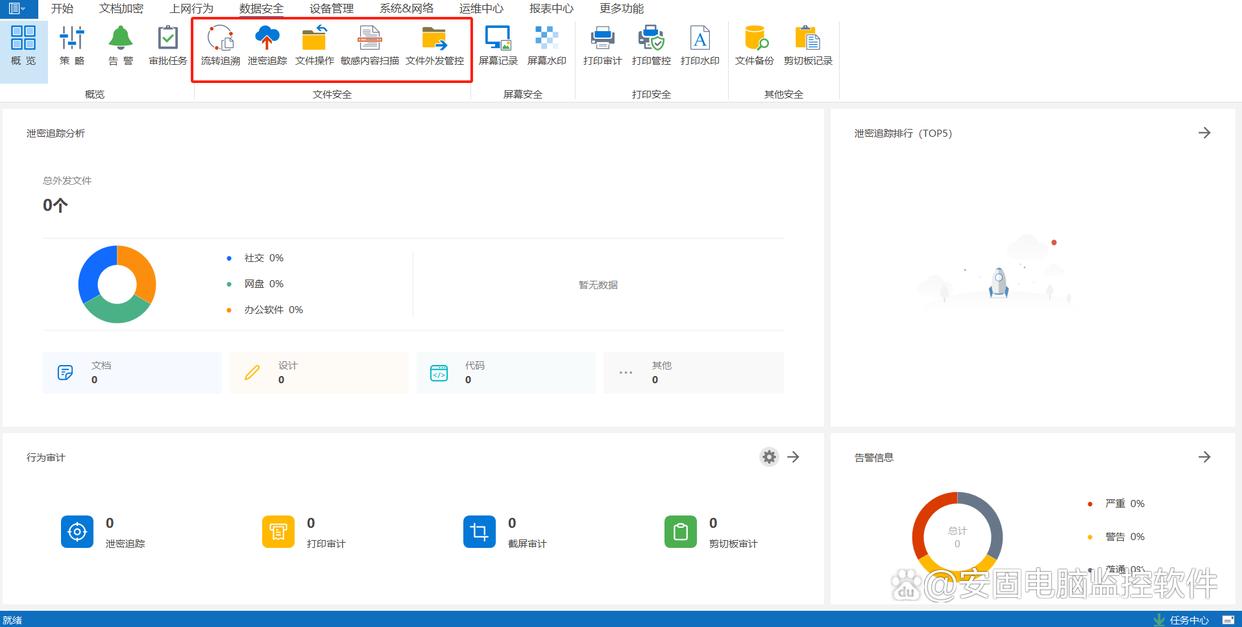Open the 更多功能 menu
Screen dimensions: 1242x627
tap(621, 9)
